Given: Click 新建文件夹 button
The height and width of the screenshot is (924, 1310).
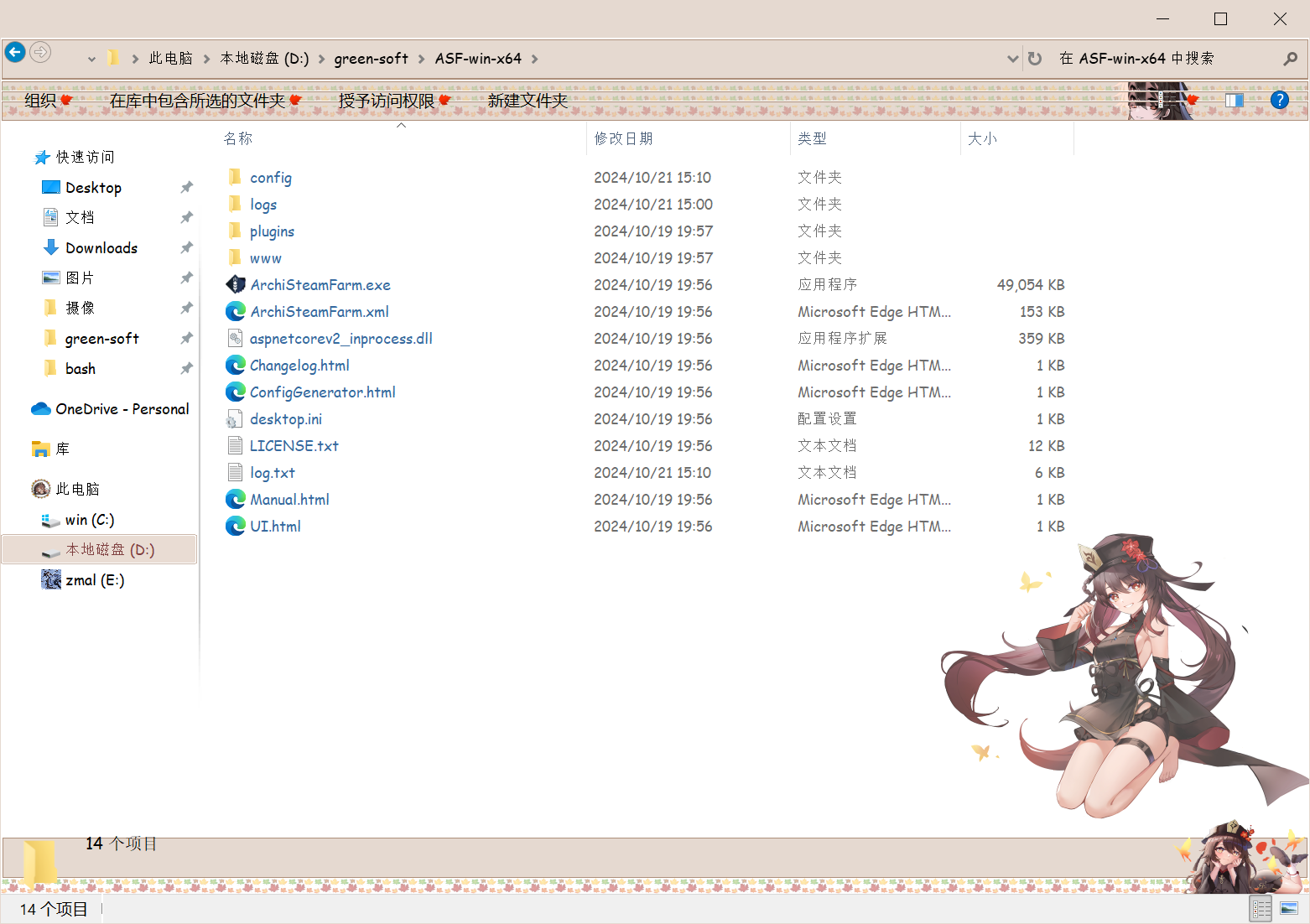Looking at the screenshot, I should (x=528, y=101).
